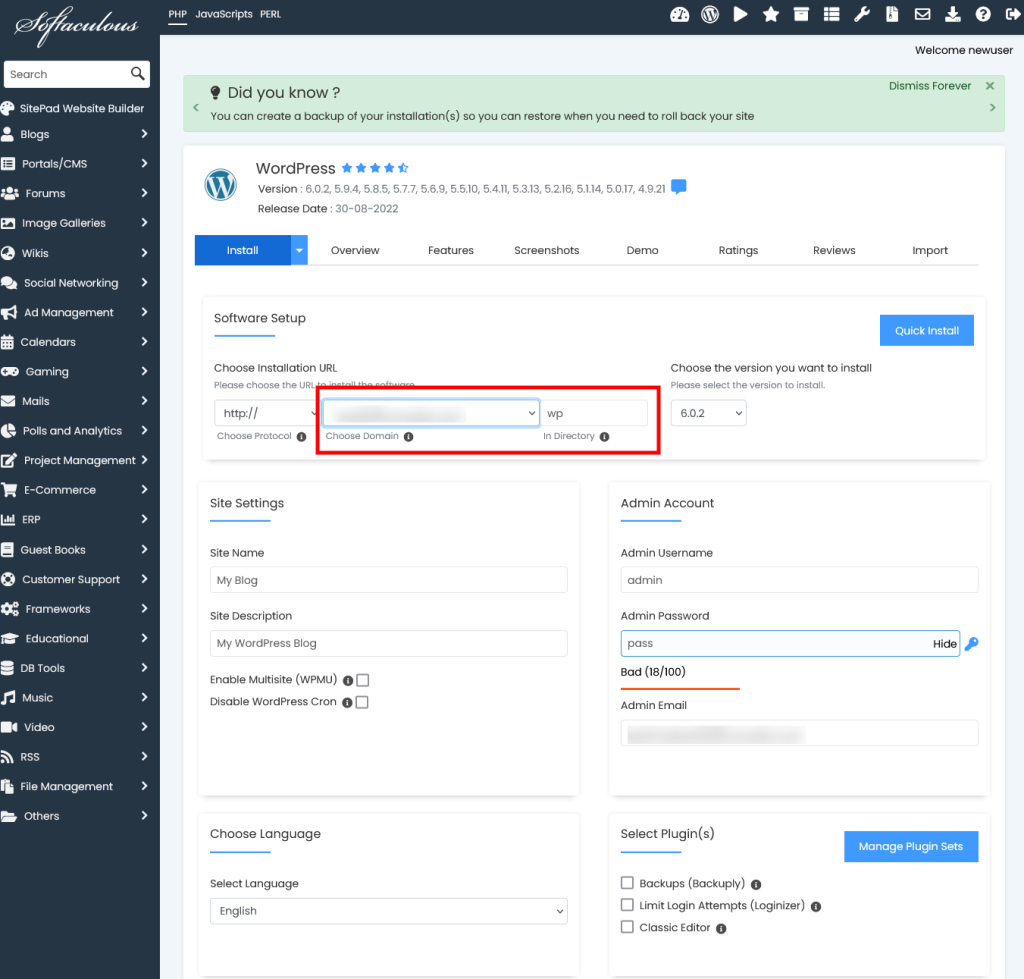The height and width of the screenshot is (979, 1024).
Task: Tick the Classic Editor plugin checkbox
Action: point(627,927)
